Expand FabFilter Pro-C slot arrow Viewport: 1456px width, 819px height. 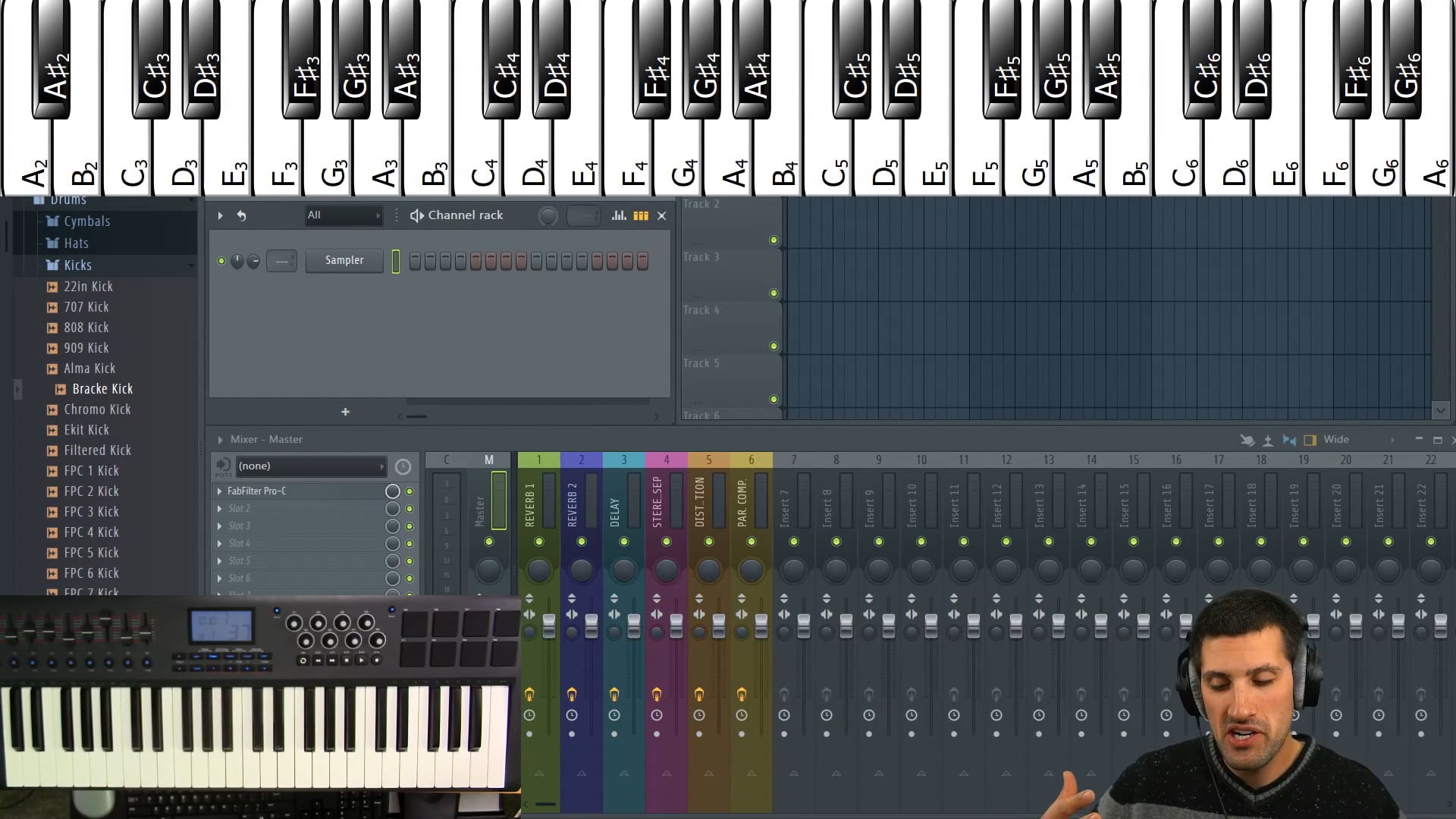(x=220, y=491)
